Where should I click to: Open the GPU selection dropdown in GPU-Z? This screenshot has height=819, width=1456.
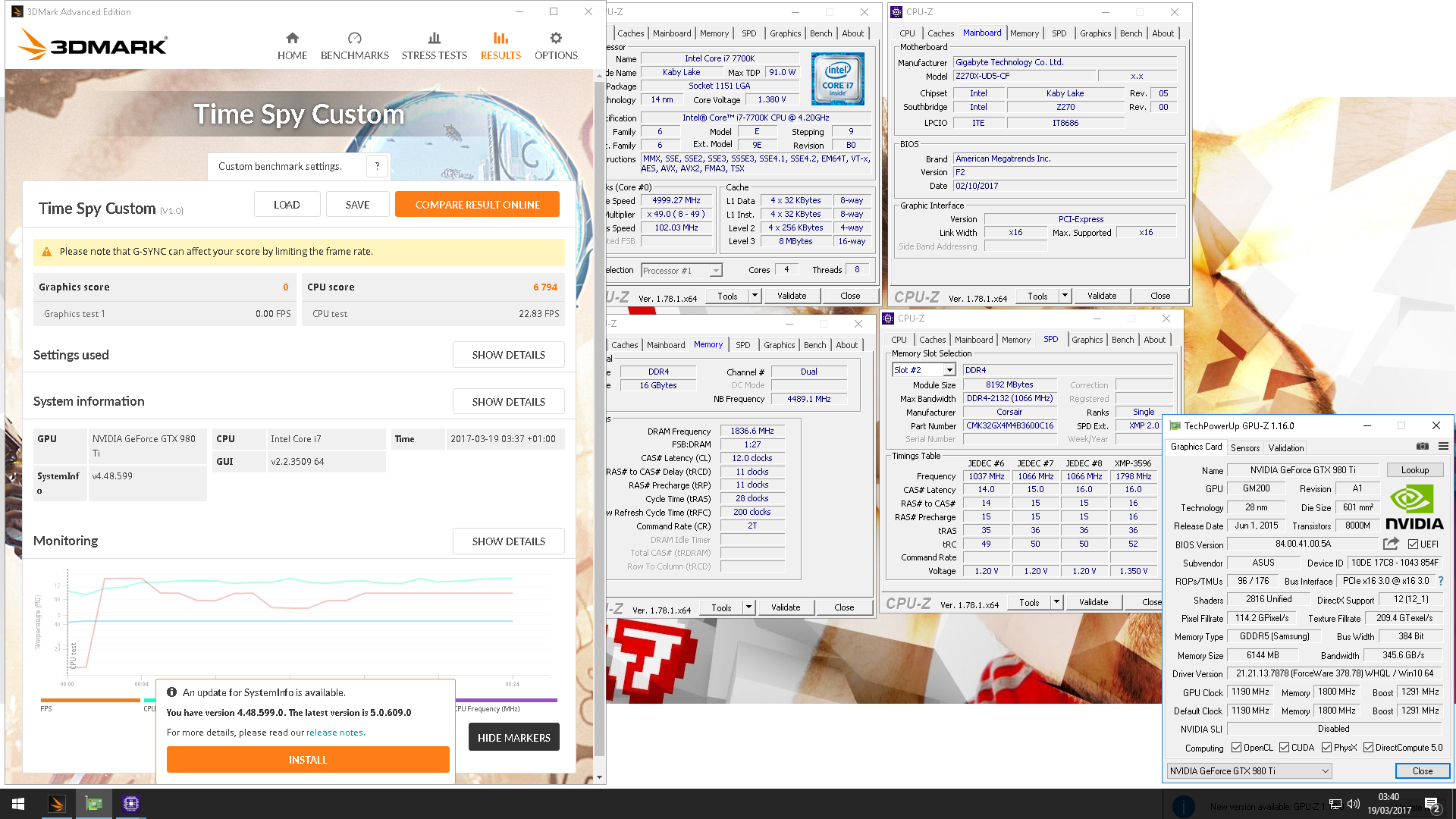click(x=1249, y=771)
